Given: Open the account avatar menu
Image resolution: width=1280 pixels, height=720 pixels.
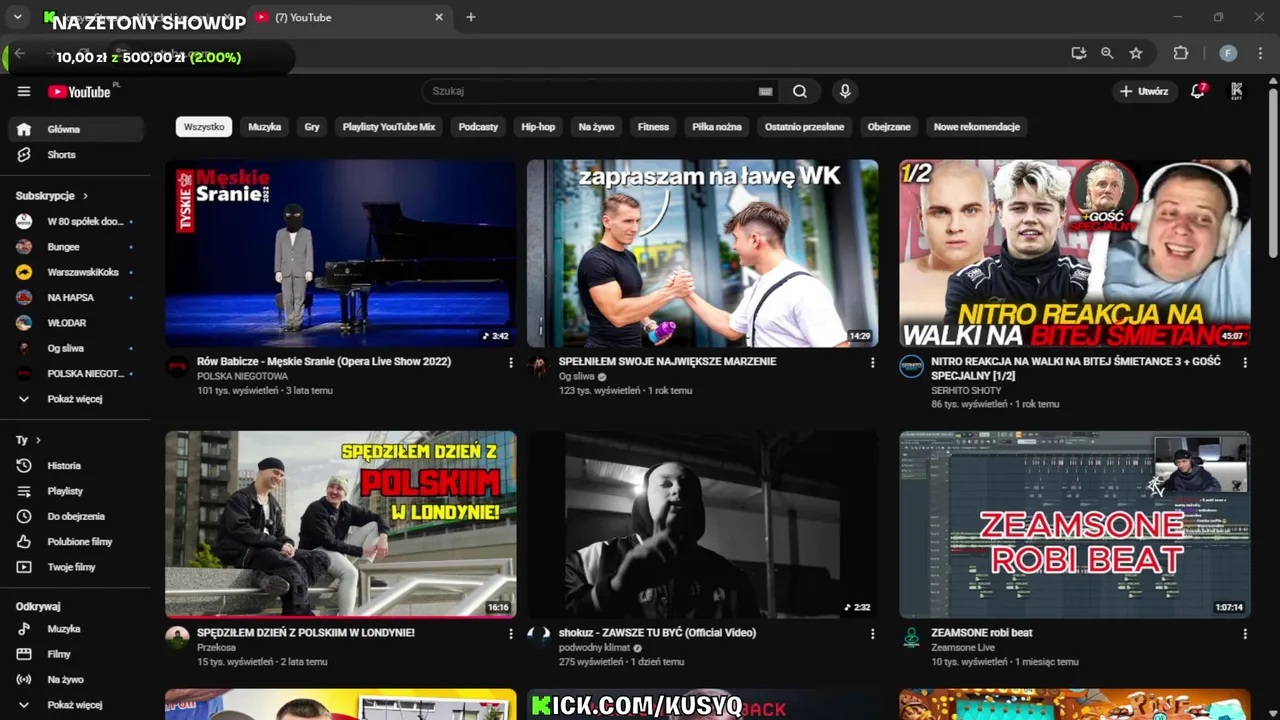Looking at the screenshot, I should [1237, 91].
